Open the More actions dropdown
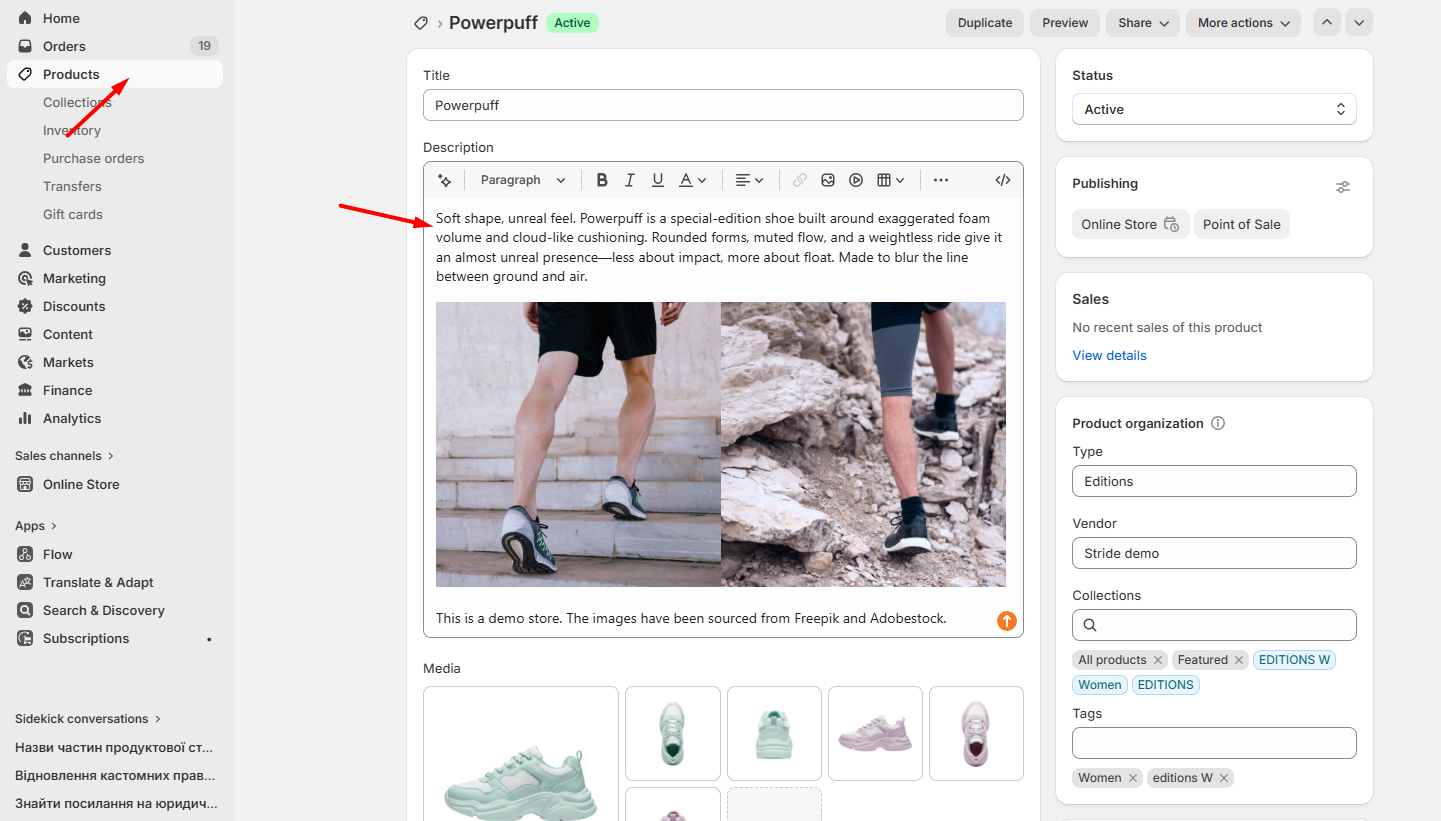1441x821 pixels. [1243, 23]
